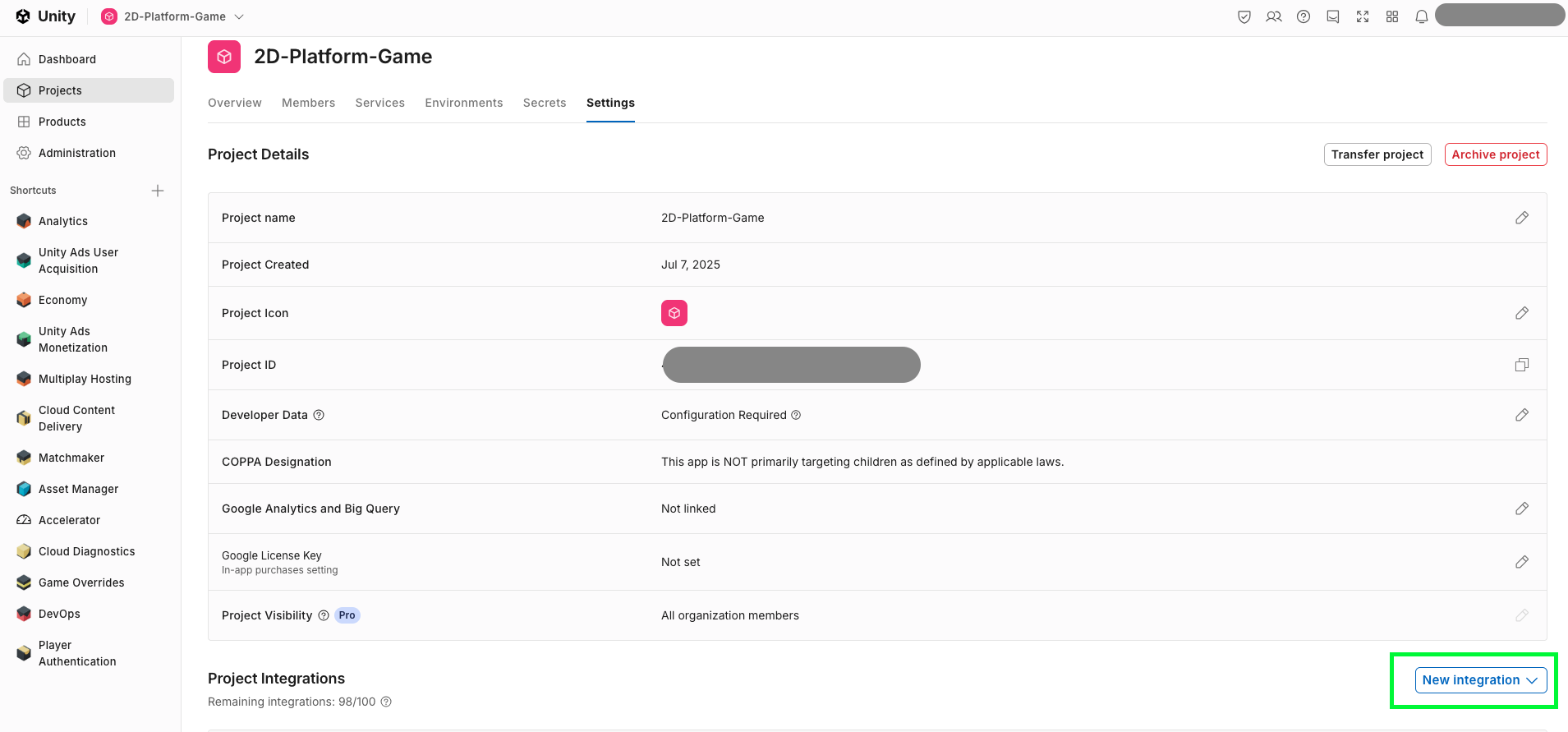Click the edit pencil for Project name
The image size is (1568, 732).
coord(1521,218)
